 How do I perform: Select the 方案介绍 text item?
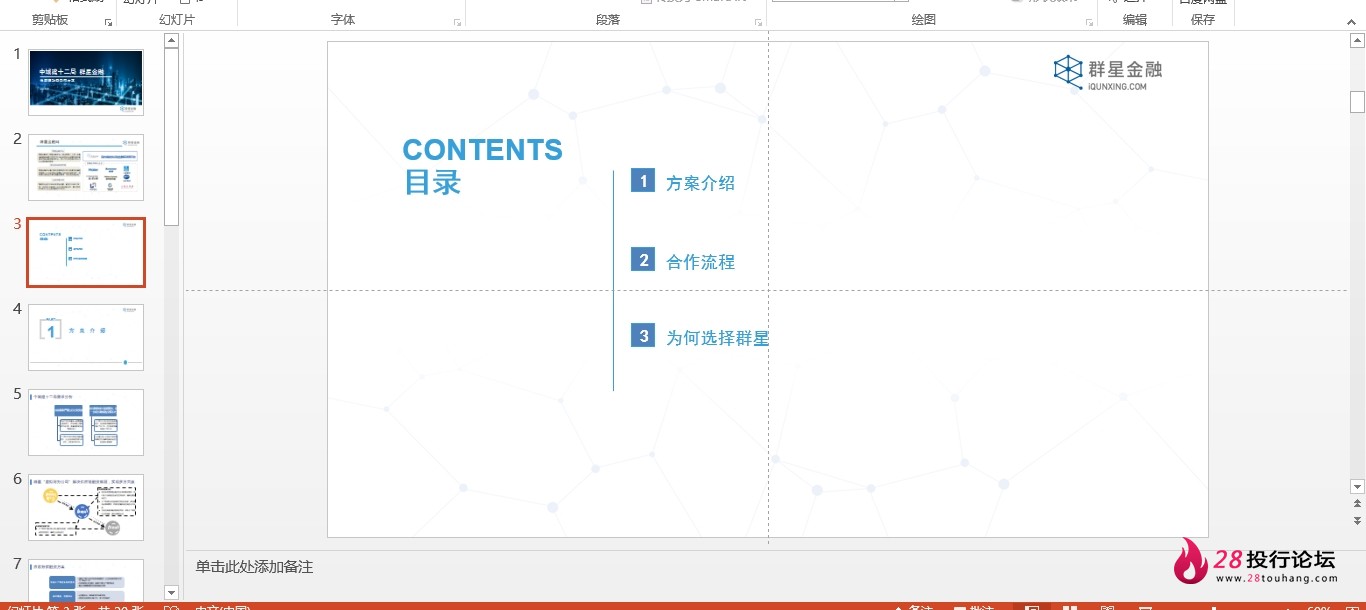tap(700, 183)
